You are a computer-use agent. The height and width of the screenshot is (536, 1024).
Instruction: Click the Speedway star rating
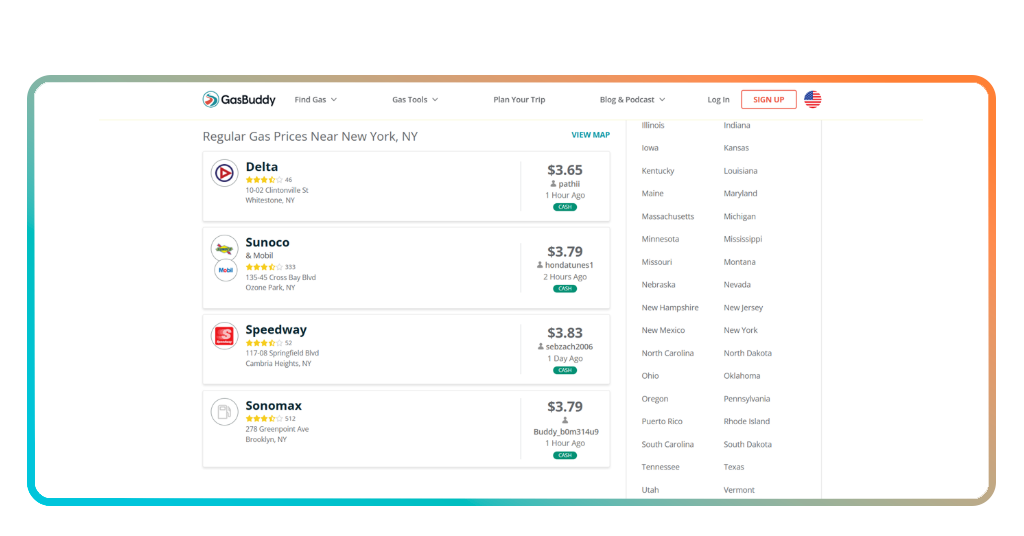pos(264,343)
